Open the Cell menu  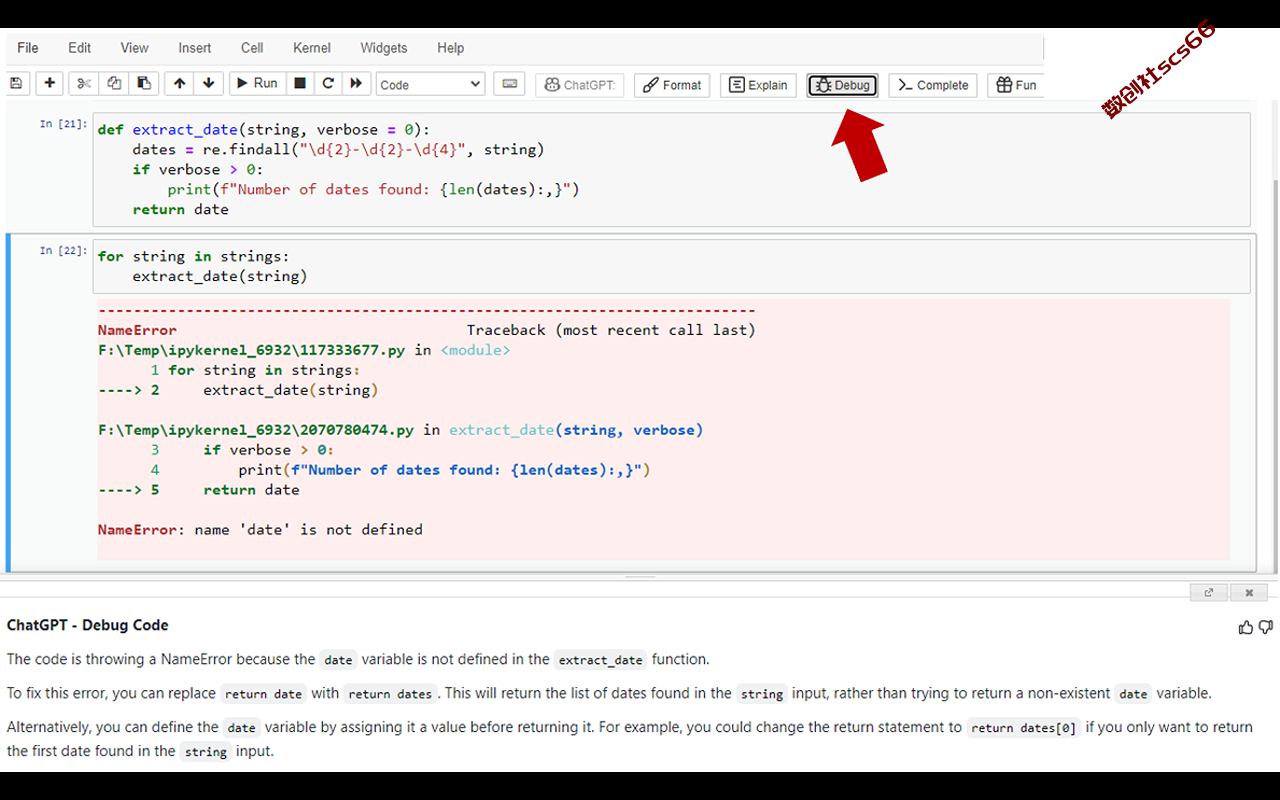pyautogui.click(x=252, y=48)
